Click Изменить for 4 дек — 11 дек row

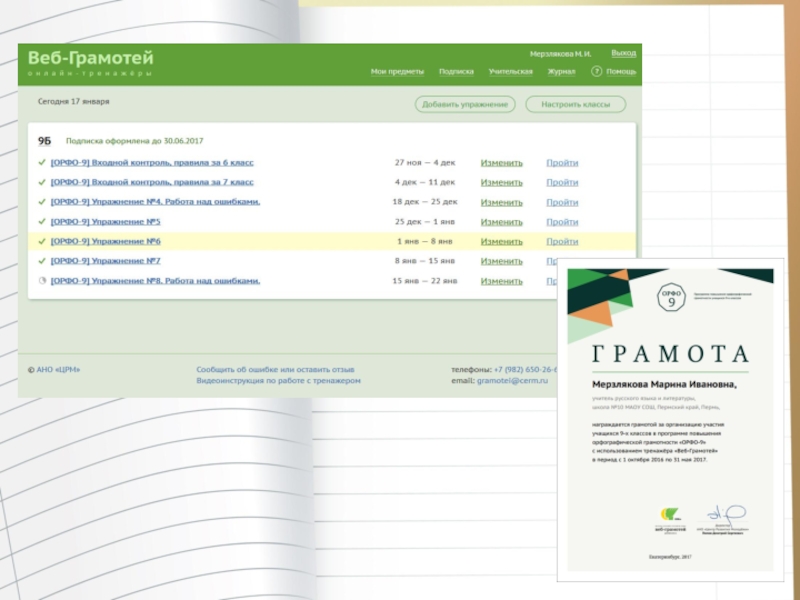(x=502, y=182)
